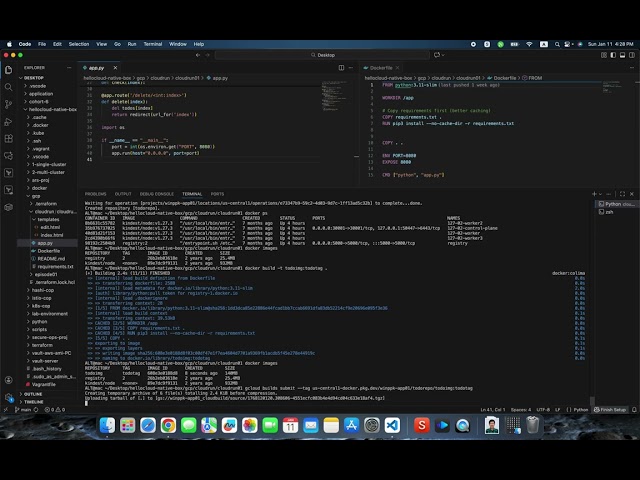The width and height of the screenshot is (640, 480).
Task: Open the Manage gear icon
Action: tap(9, 397)
